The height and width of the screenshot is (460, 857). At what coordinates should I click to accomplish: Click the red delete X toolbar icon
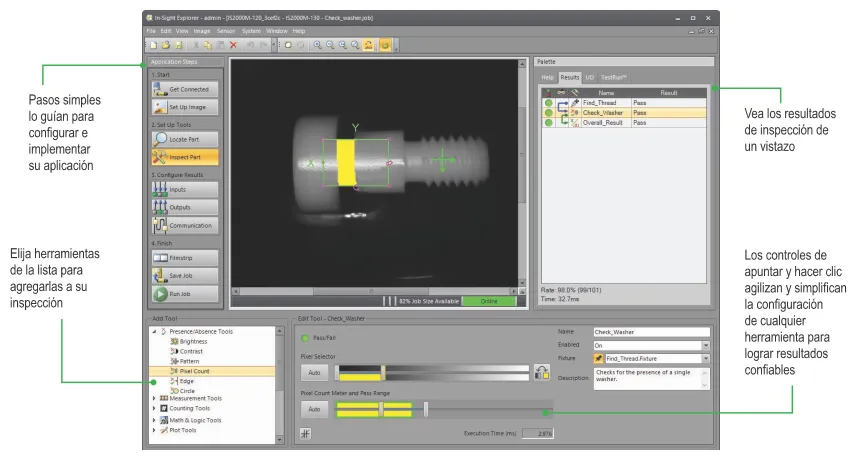click(233, 45)
